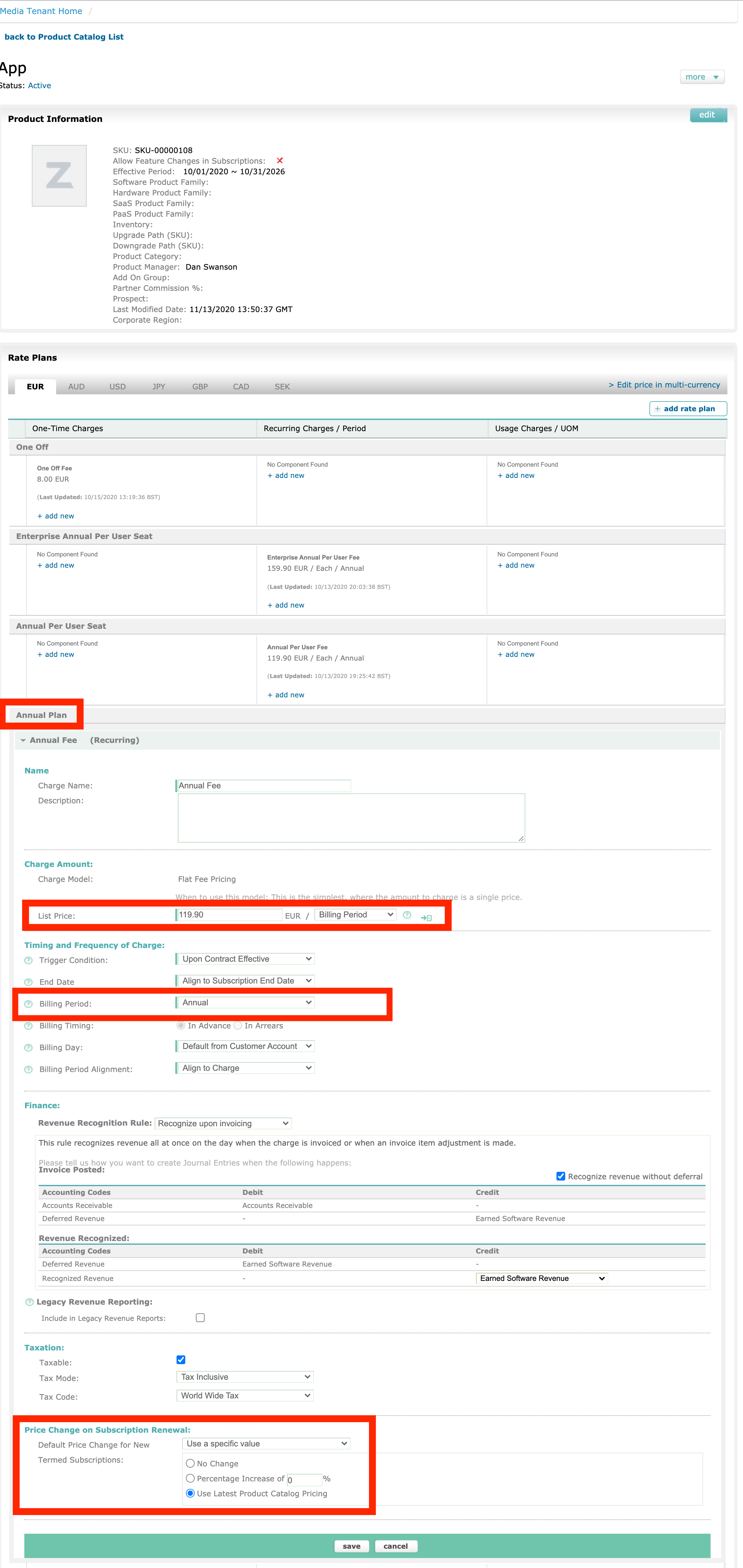This screenshot has width=743, height=1568.
Task: Click edit Product Information button
Action: pos(708,115)
